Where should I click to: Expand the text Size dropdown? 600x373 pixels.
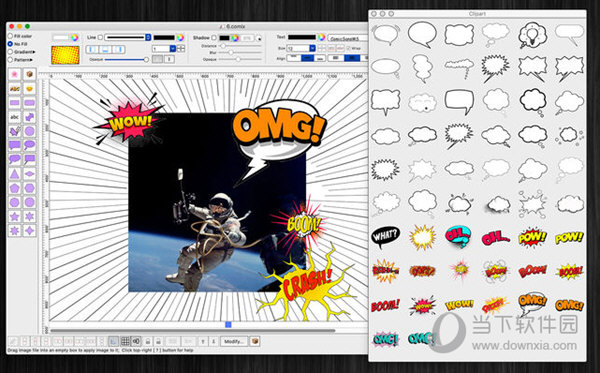click(313, 48)
